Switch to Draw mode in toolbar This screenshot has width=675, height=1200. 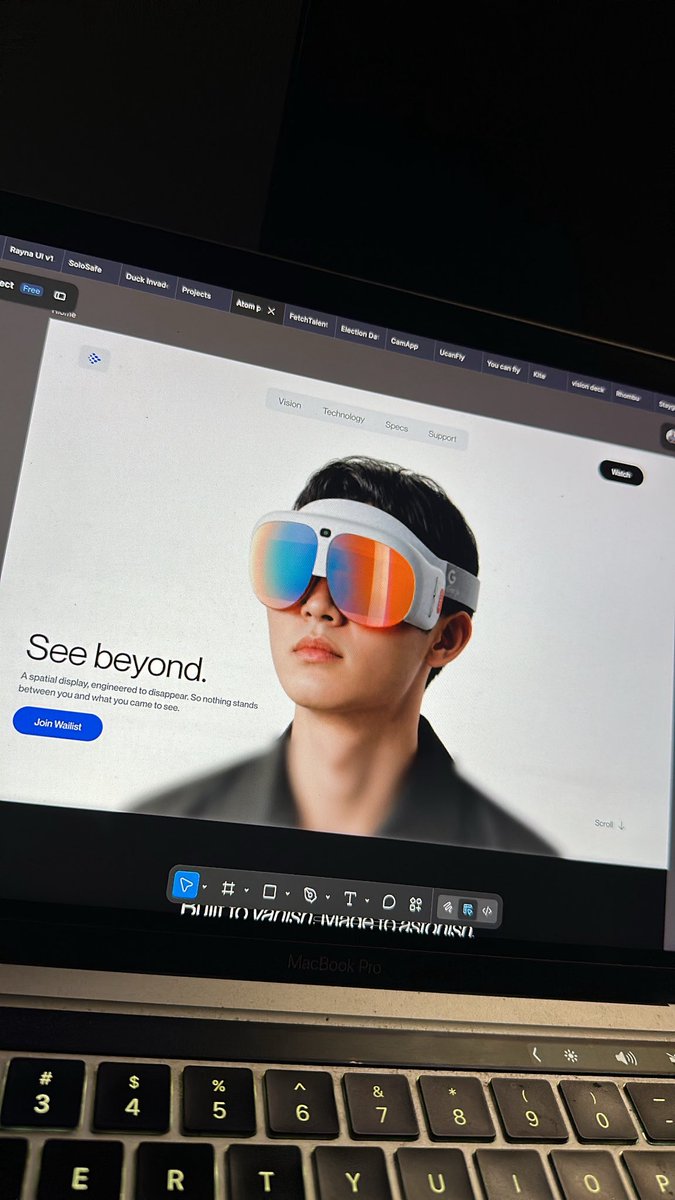point(448,907)
